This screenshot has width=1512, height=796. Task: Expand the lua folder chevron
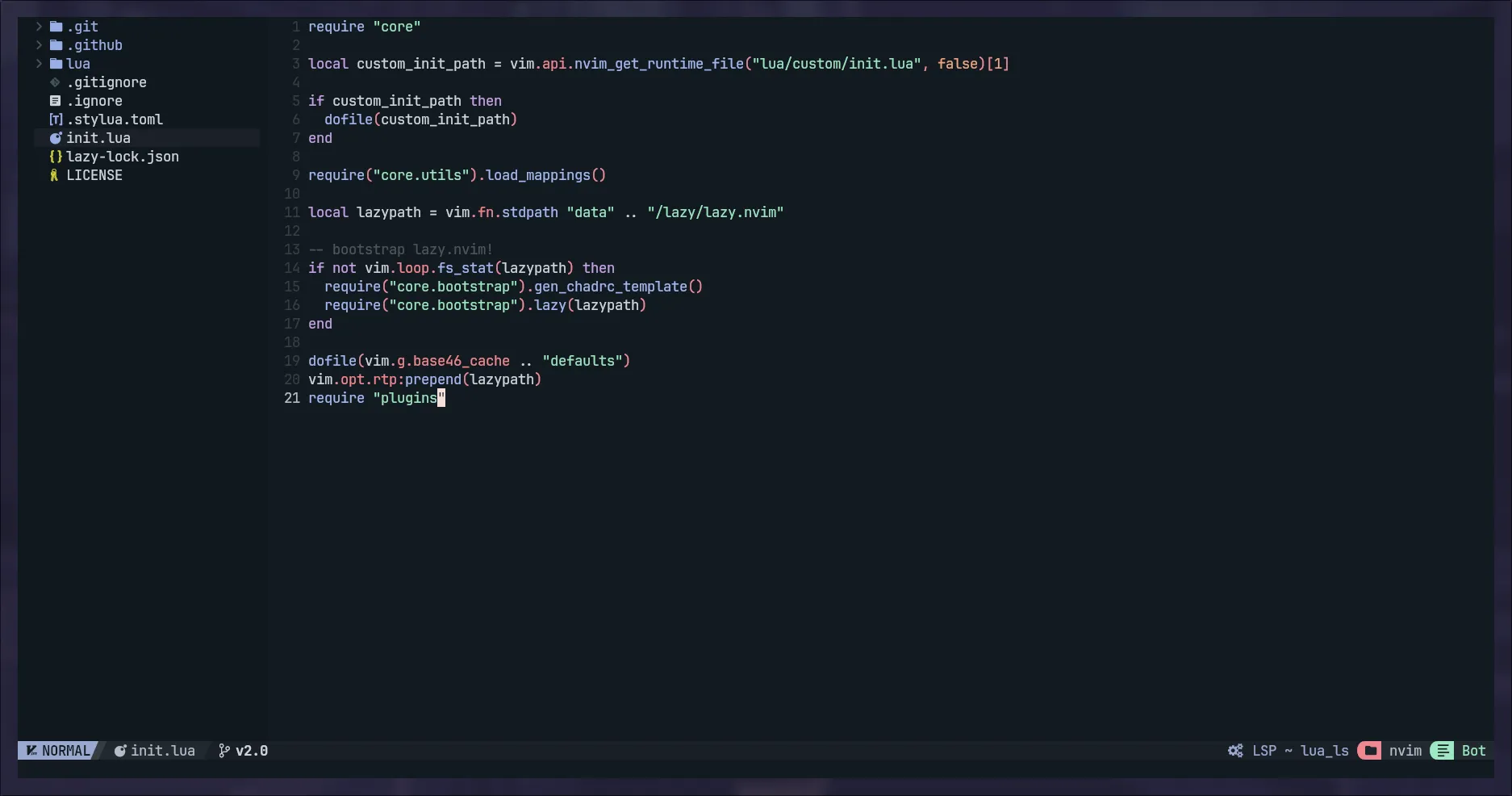click(x=39, y=64)
